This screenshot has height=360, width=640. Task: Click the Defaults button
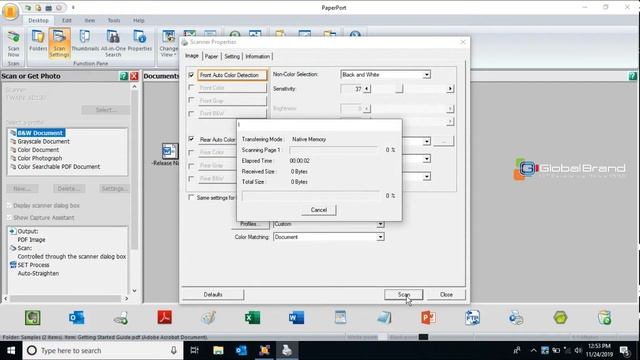pos(213,294)
